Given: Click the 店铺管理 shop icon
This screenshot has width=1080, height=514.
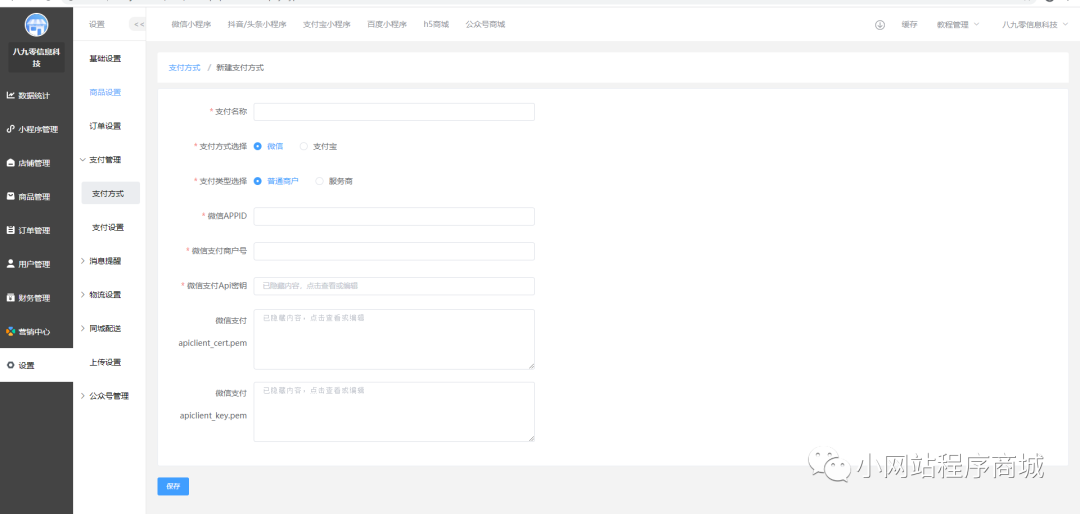Looking at the screenshot, I should [10, 163].
